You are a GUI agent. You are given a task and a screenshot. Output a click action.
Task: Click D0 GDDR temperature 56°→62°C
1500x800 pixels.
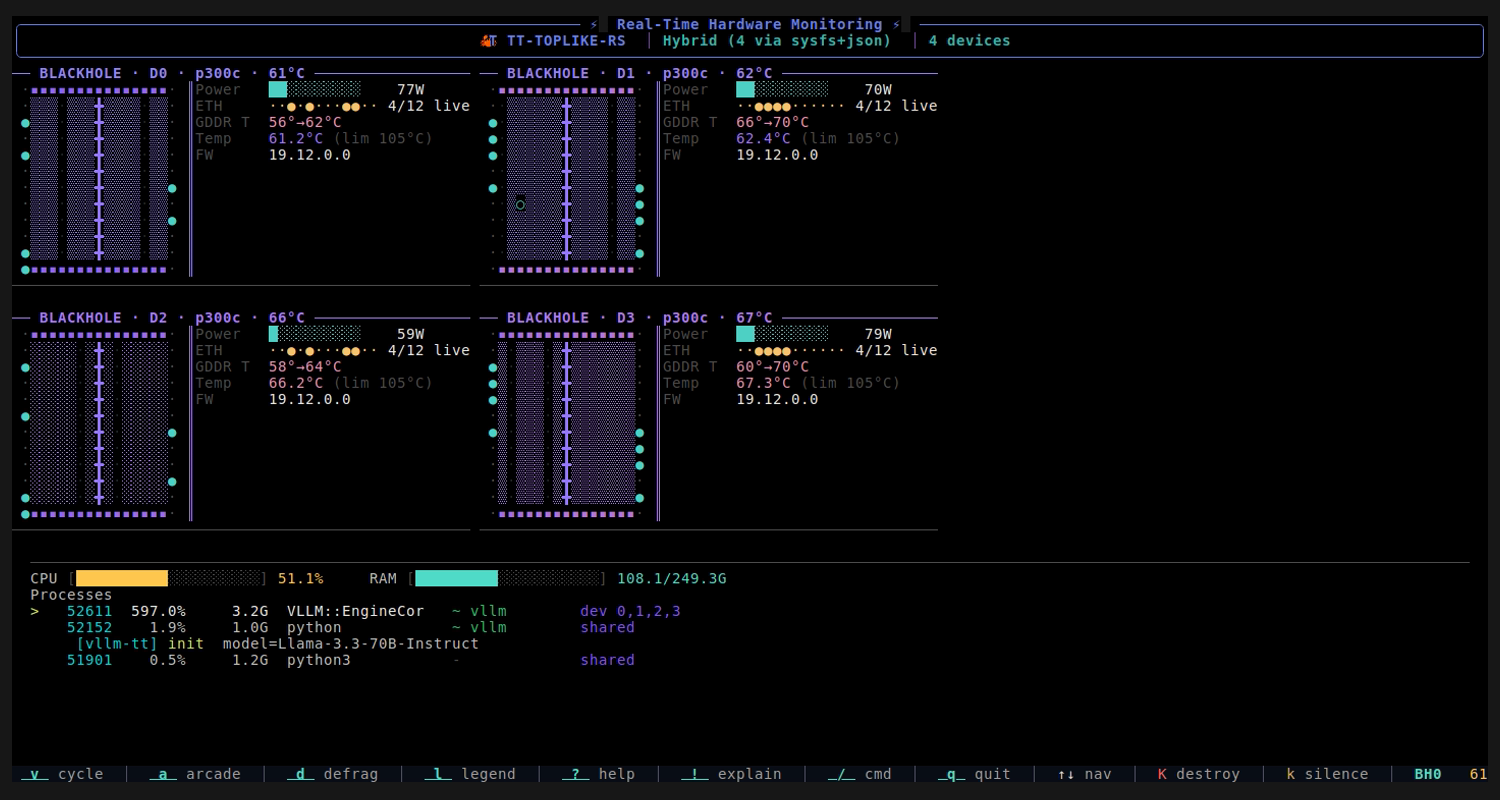point(305,122)
